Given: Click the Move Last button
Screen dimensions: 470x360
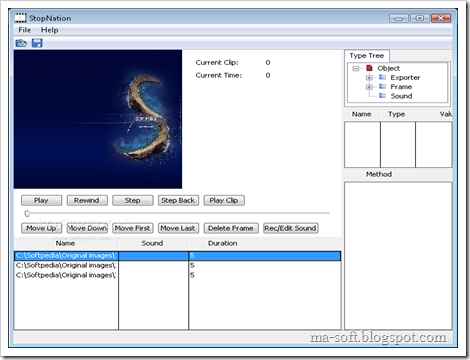Looking at the screenshot, I should [178, 228].
